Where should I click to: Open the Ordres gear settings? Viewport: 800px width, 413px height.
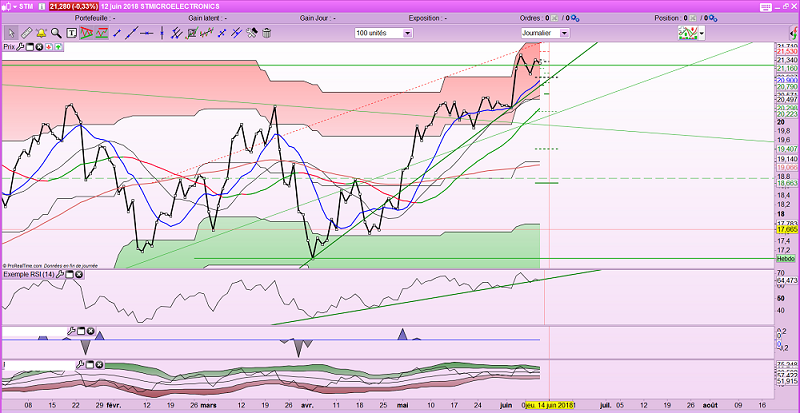[x=574, y=18]
